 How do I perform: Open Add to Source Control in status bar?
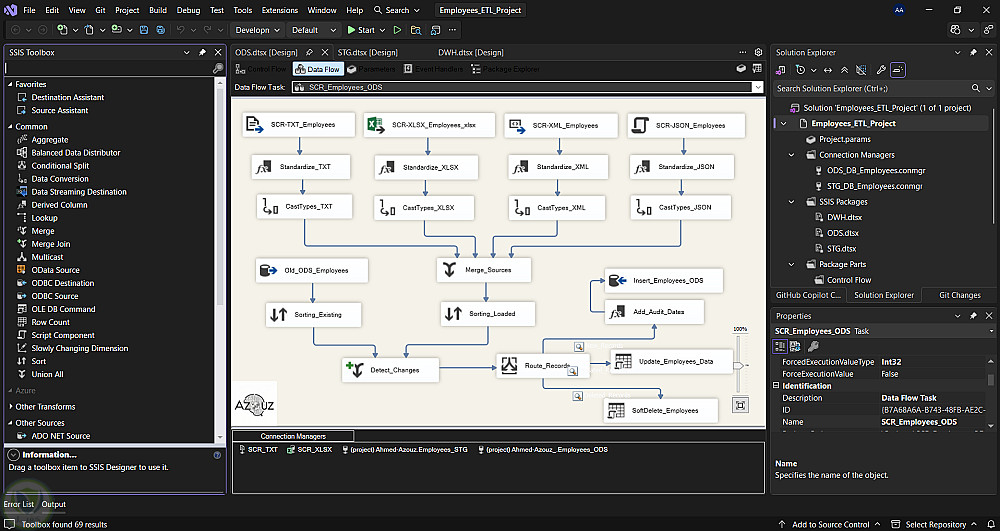[x=830, y=525]
